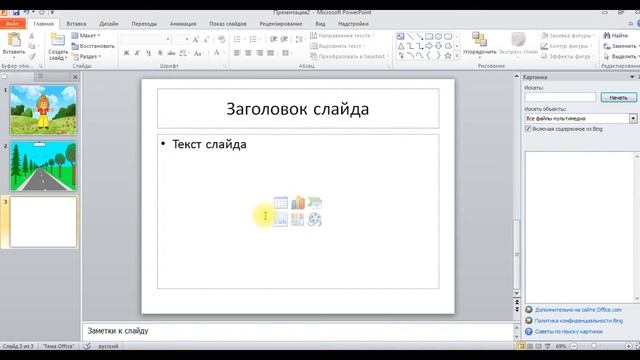Open 'Советы по поиску картинок' link
The image size is (640, 360).
[569, 332]
